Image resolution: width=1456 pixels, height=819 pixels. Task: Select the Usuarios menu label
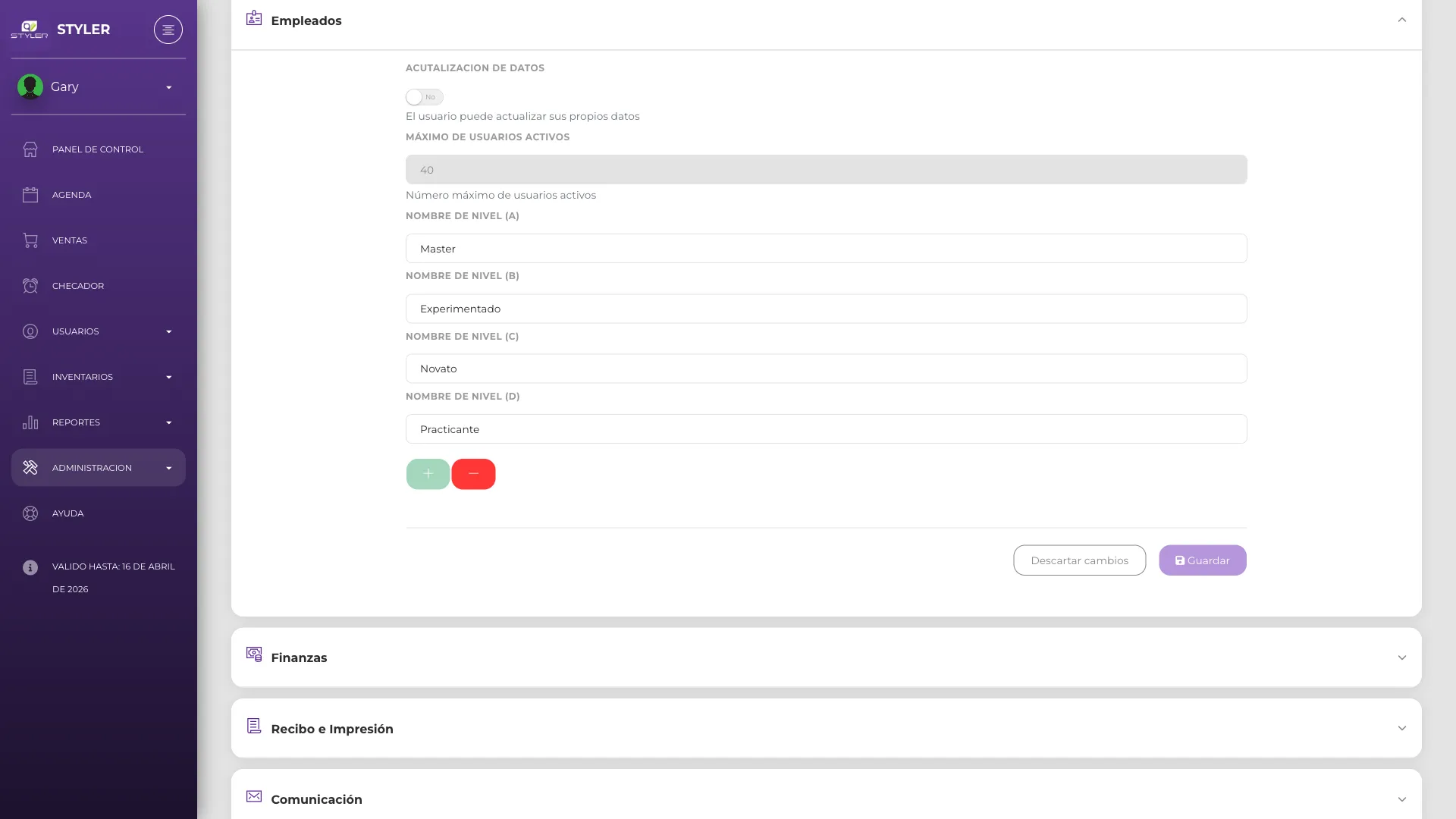(76, 331)
